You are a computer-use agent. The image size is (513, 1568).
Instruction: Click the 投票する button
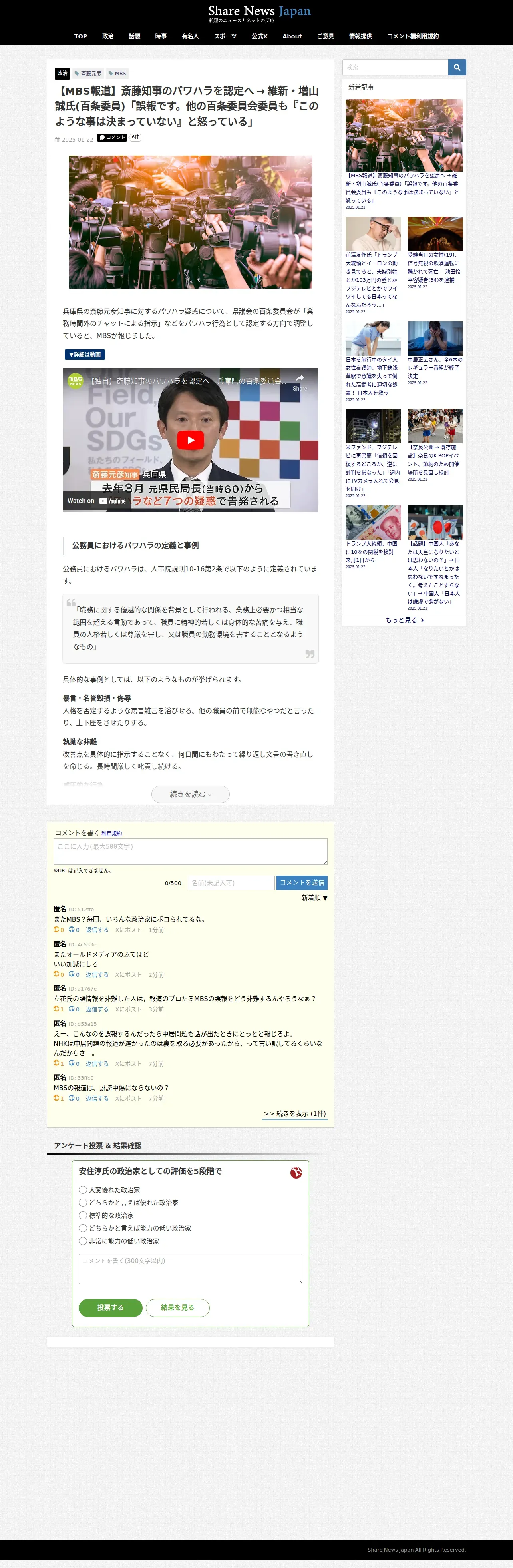tap(110, 1307)
